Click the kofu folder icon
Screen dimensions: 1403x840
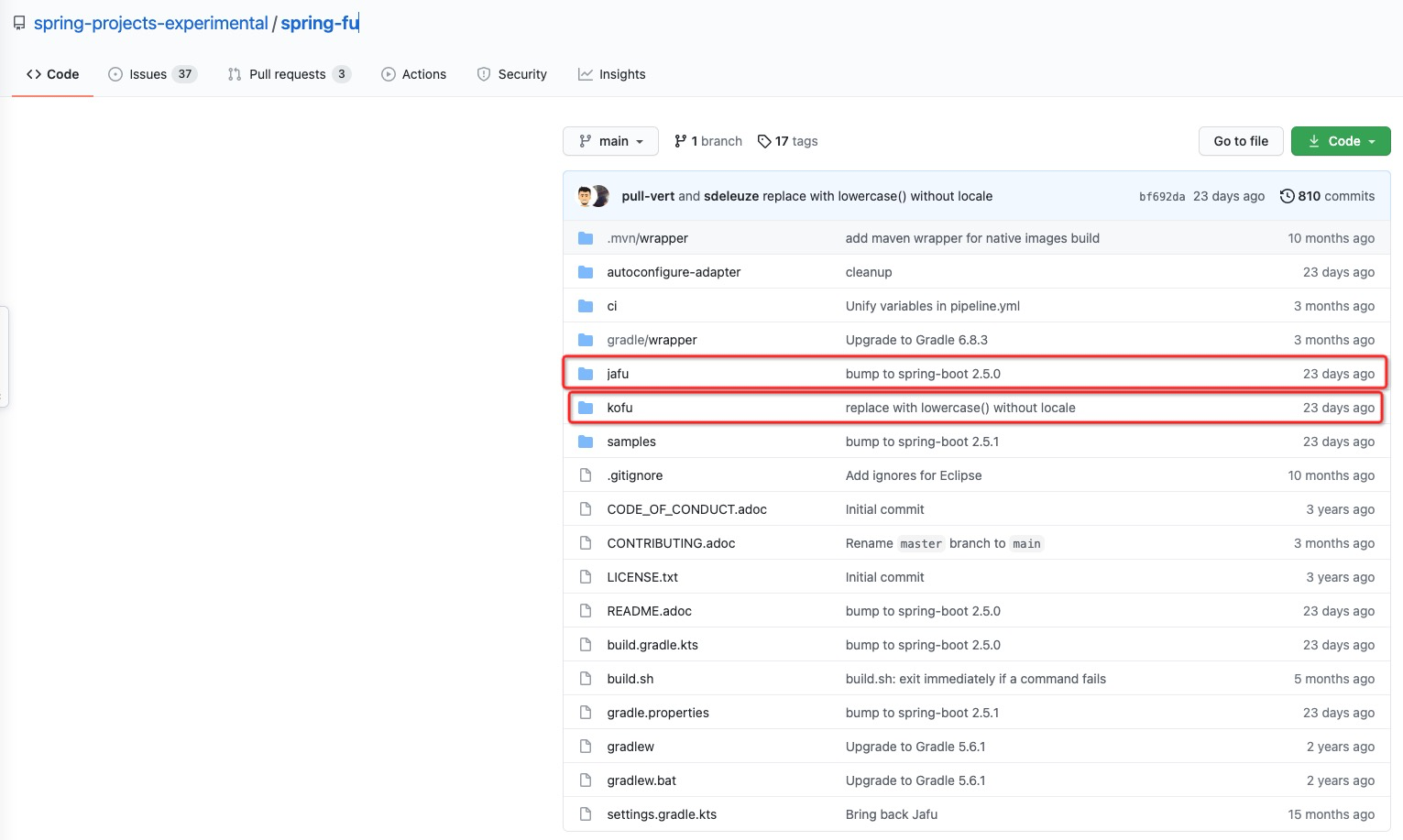pyautogui.click(x=586, y=408)
